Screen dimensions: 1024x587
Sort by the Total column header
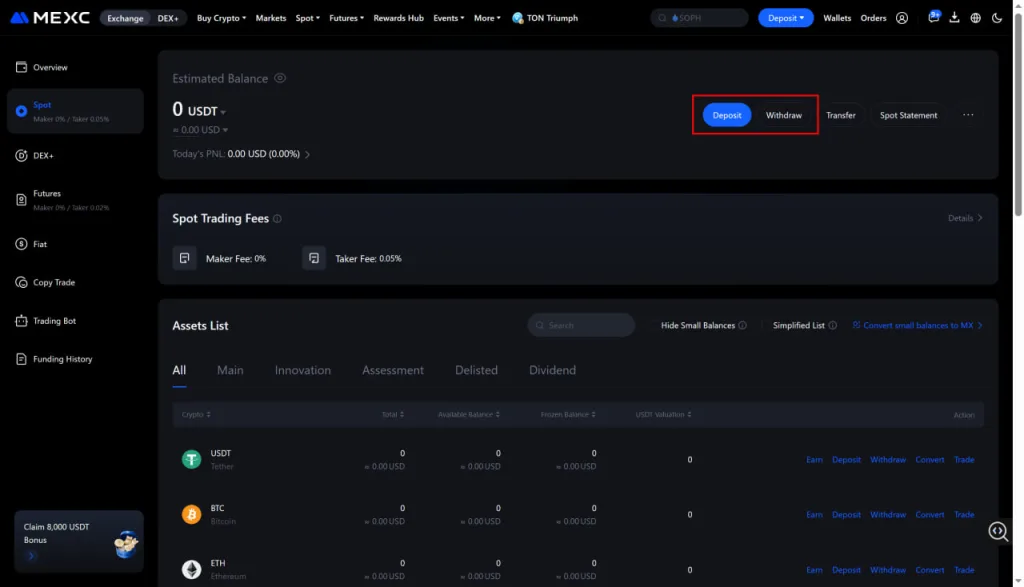click(392, 415)
